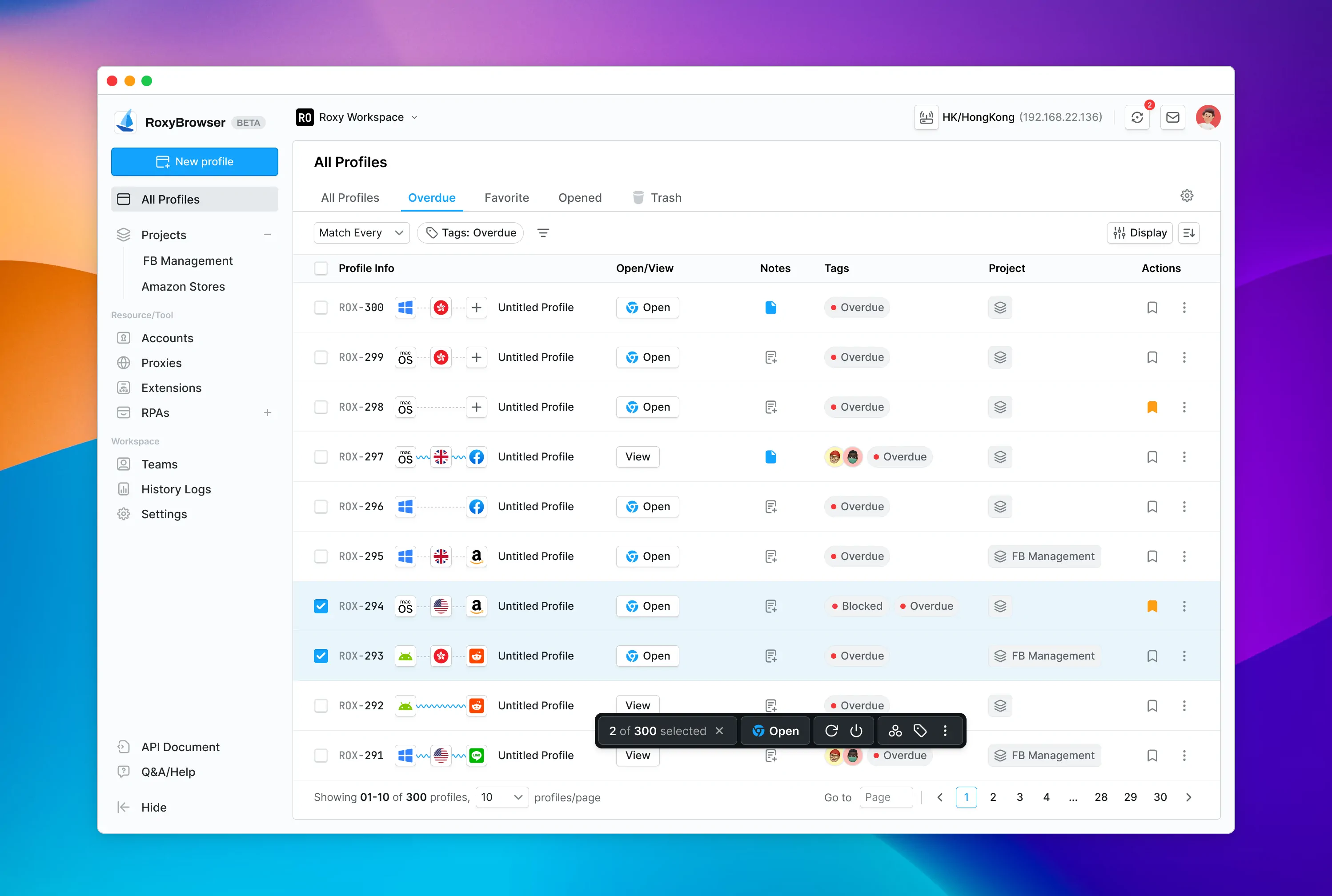The image size is (1332, 896).
Task: Expand the RPAs plus button
Action: (268, 412)
